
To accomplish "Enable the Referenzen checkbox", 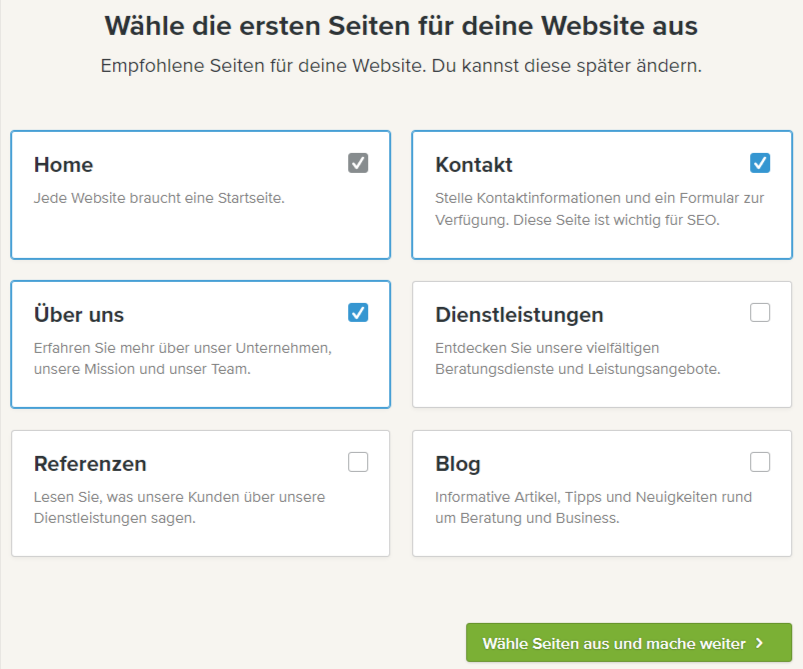I will pos(358,462).
